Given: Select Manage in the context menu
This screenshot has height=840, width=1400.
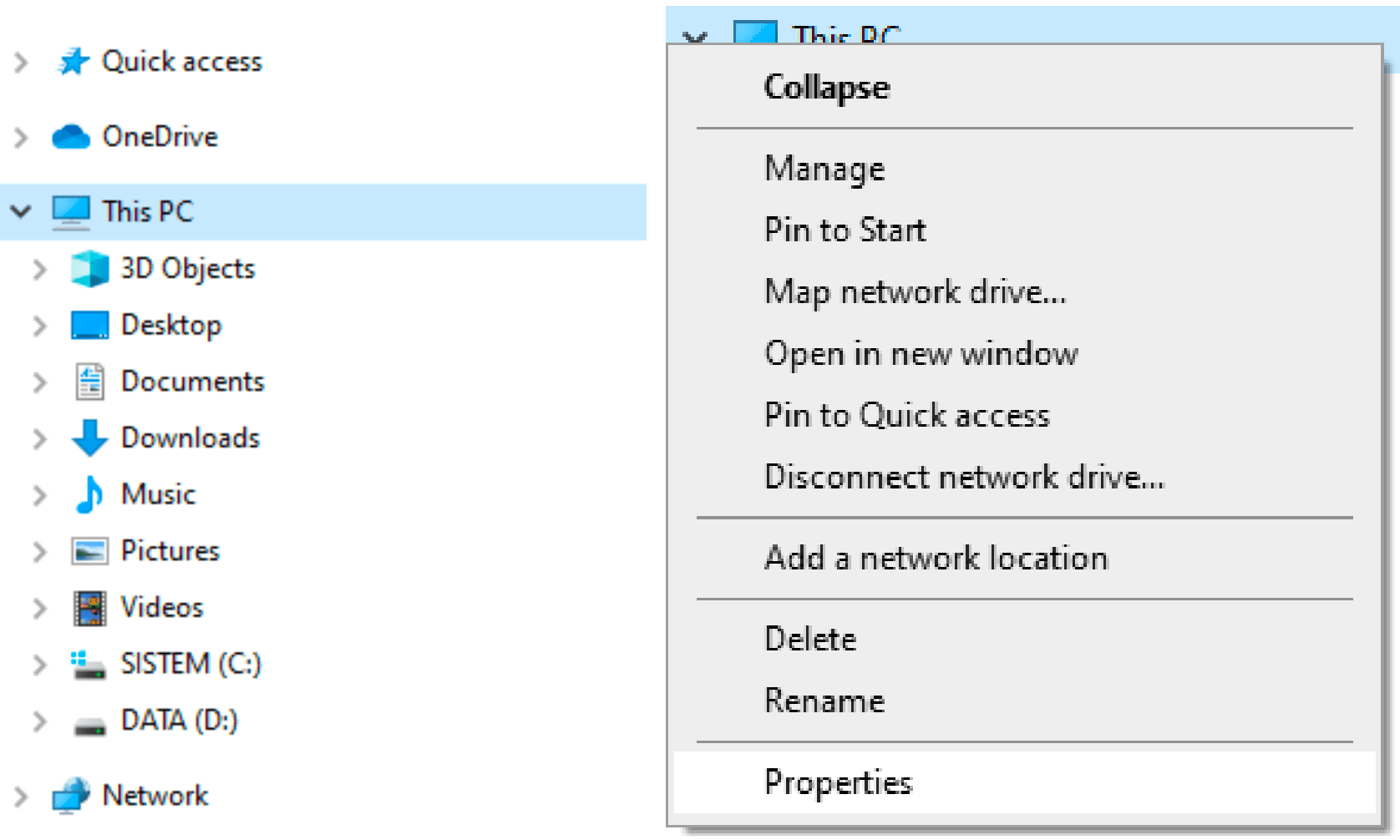Looking at the screenshot, I should click(x=824, y=170).
